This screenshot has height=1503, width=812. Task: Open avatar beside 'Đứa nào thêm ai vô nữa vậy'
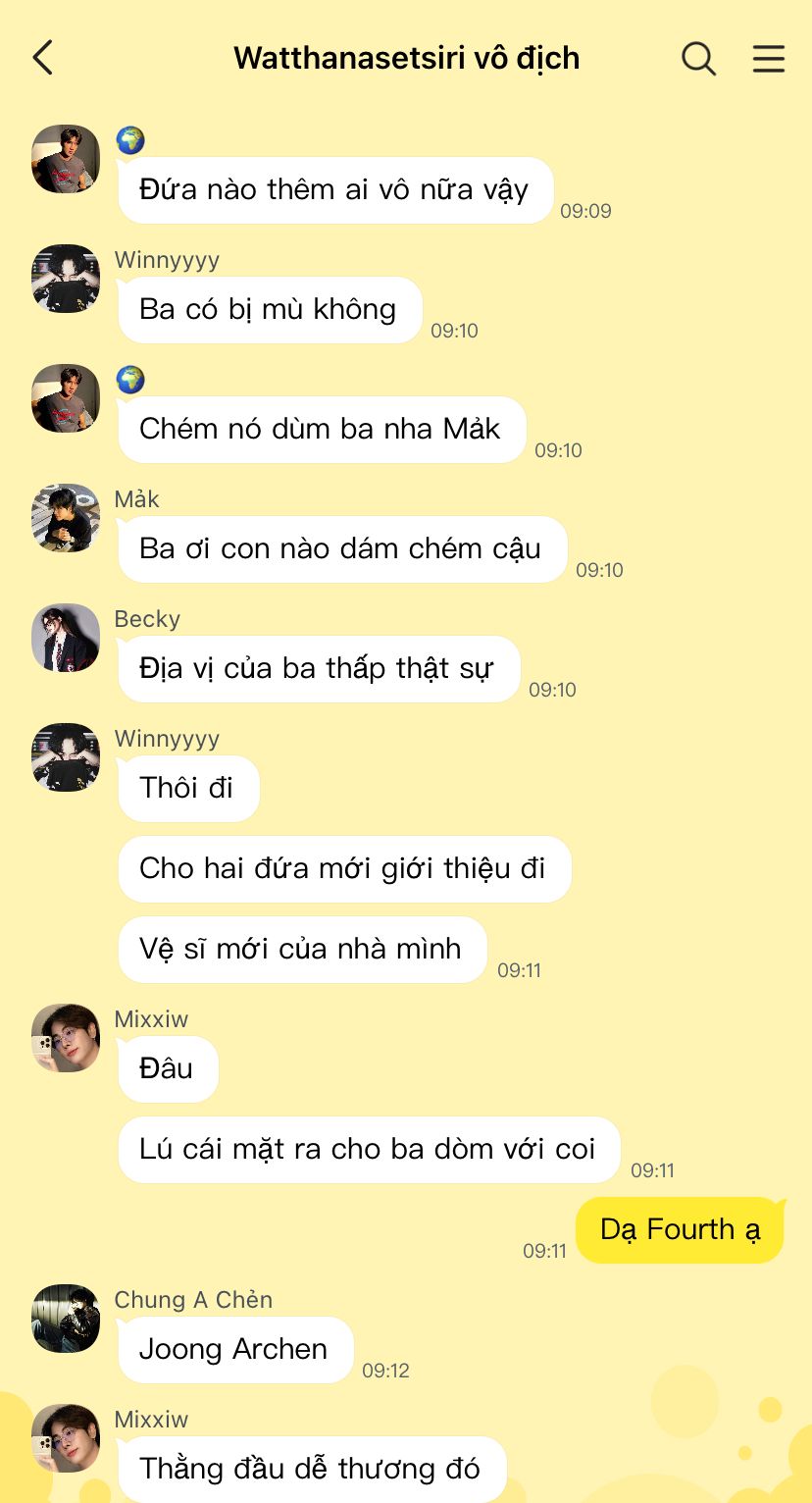66,159
